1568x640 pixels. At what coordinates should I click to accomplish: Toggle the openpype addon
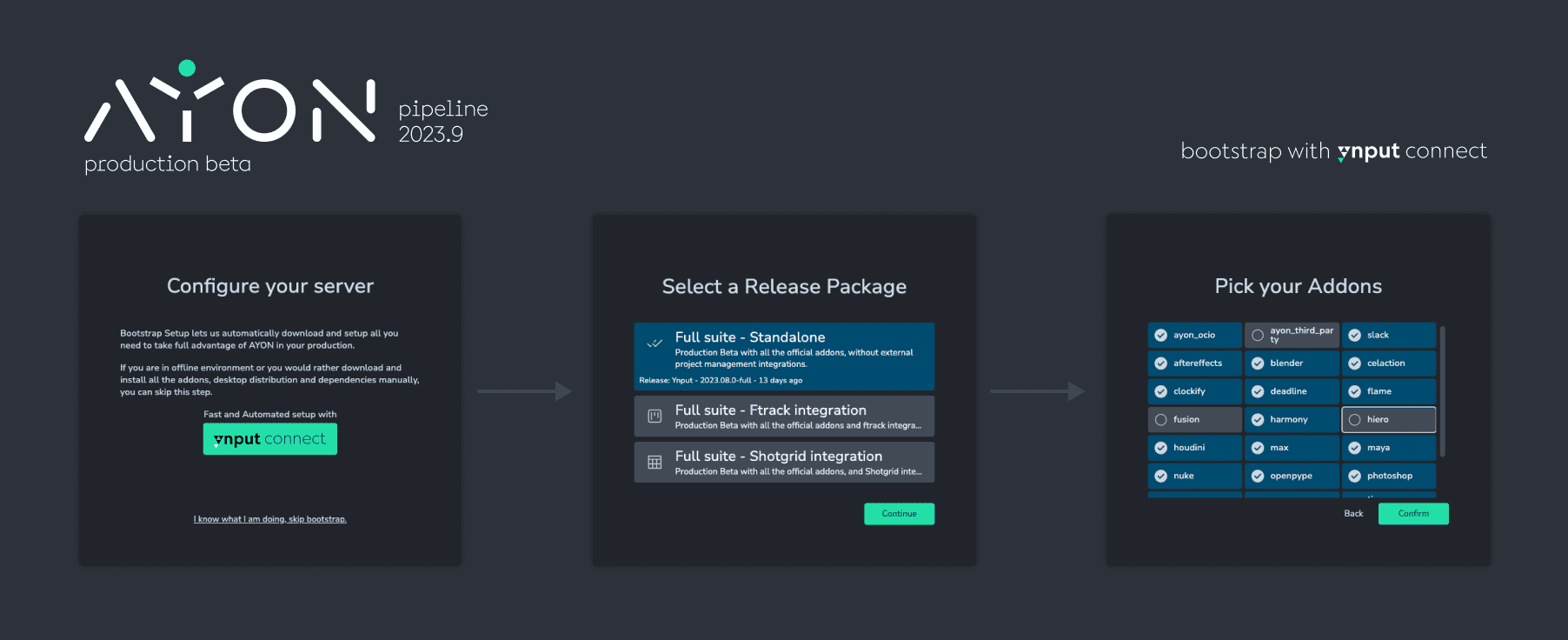click(x=1292, y=476)
